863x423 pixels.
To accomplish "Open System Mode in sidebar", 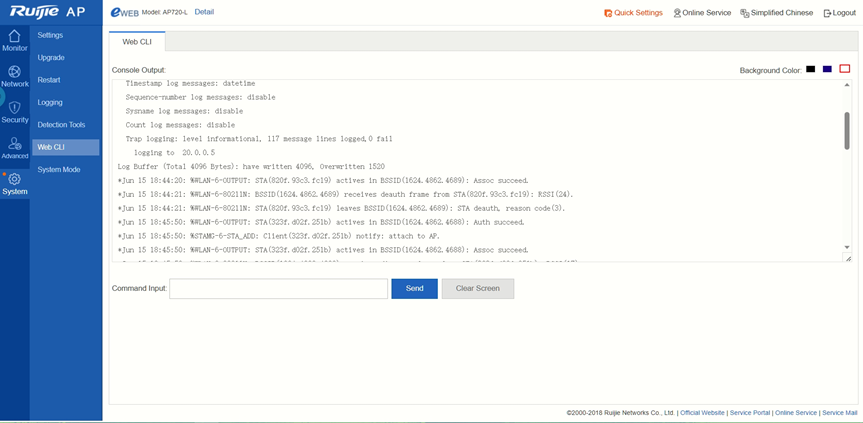I will pos(59,170).
